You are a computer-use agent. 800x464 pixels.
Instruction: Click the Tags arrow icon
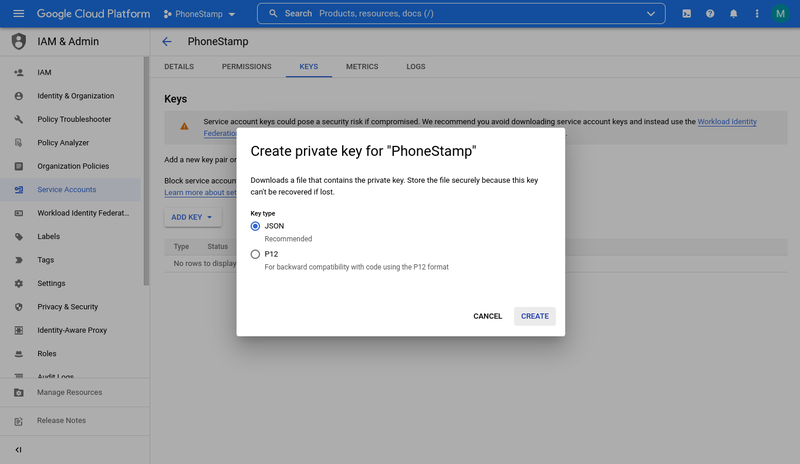point(19,260)
